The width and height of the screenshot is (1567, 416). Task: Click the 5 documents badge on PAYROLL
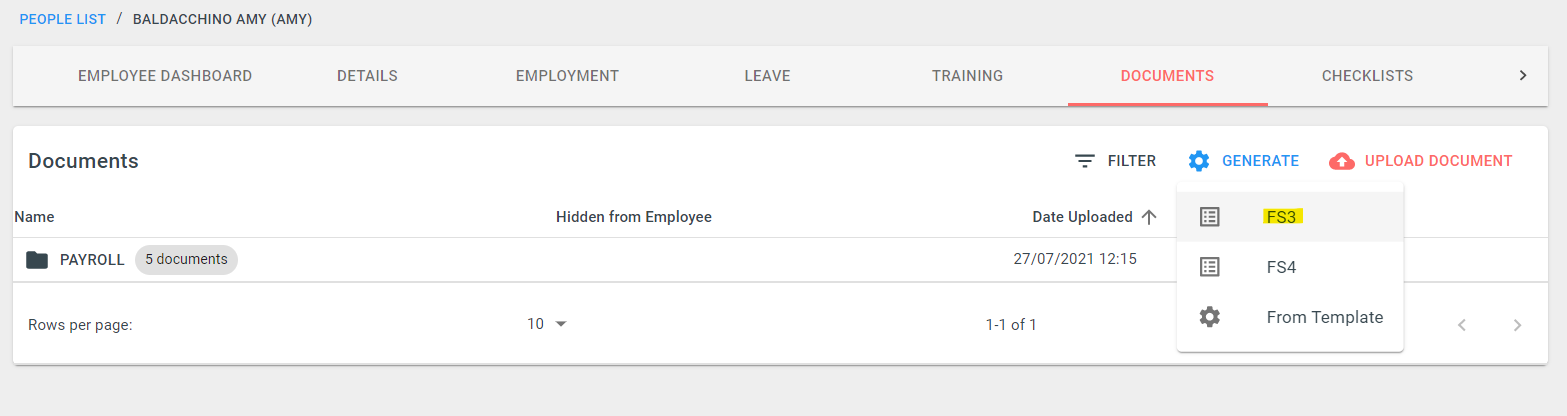pos(186,260)
